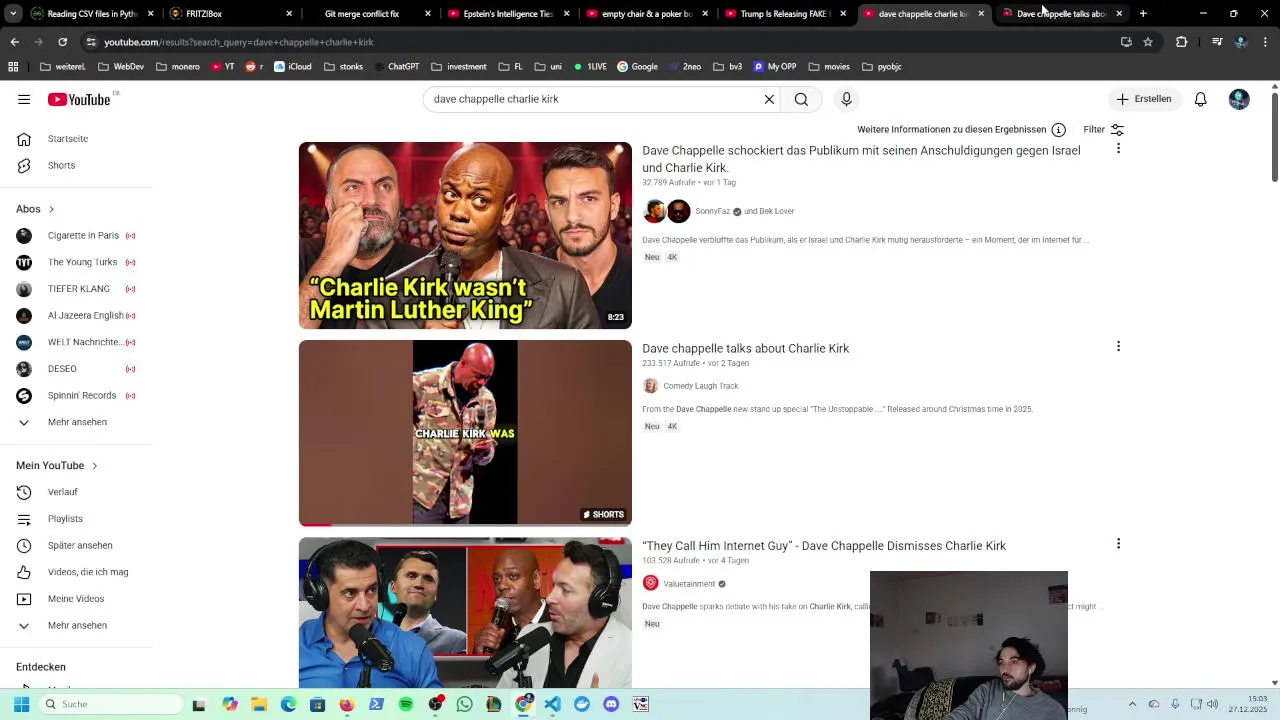Expand Mein YouTube section chevron

point(95,466)
